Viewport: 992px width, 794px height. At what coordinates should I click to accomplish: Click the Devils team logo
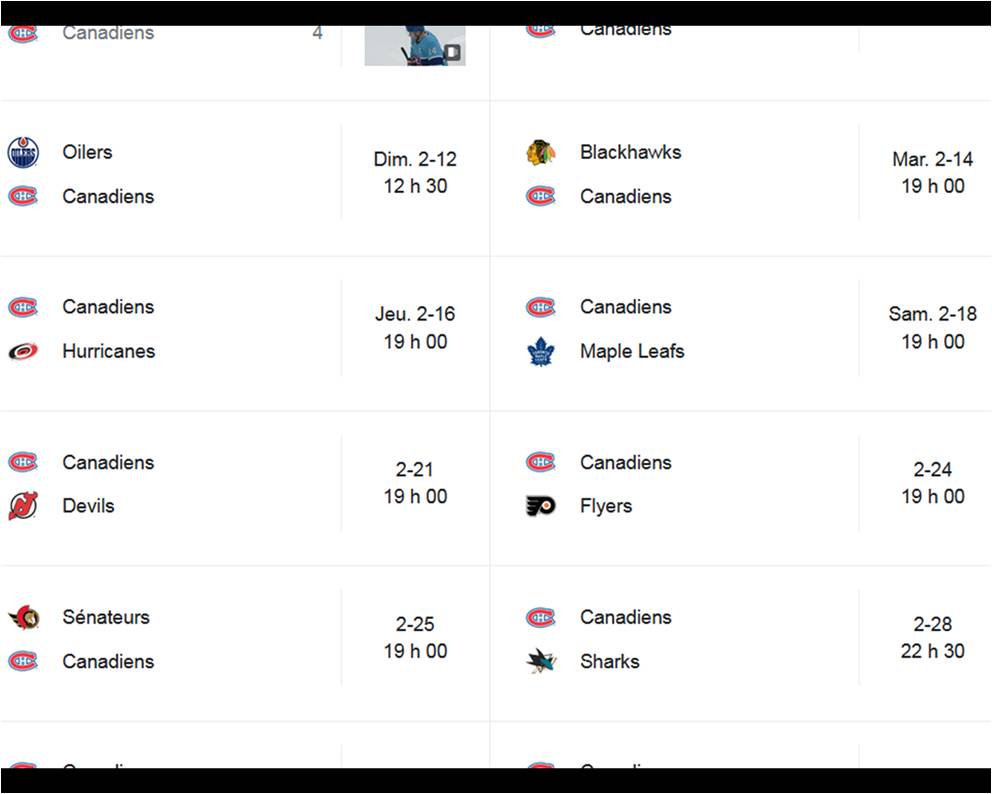pyautogui.click(x=23, y=506)
